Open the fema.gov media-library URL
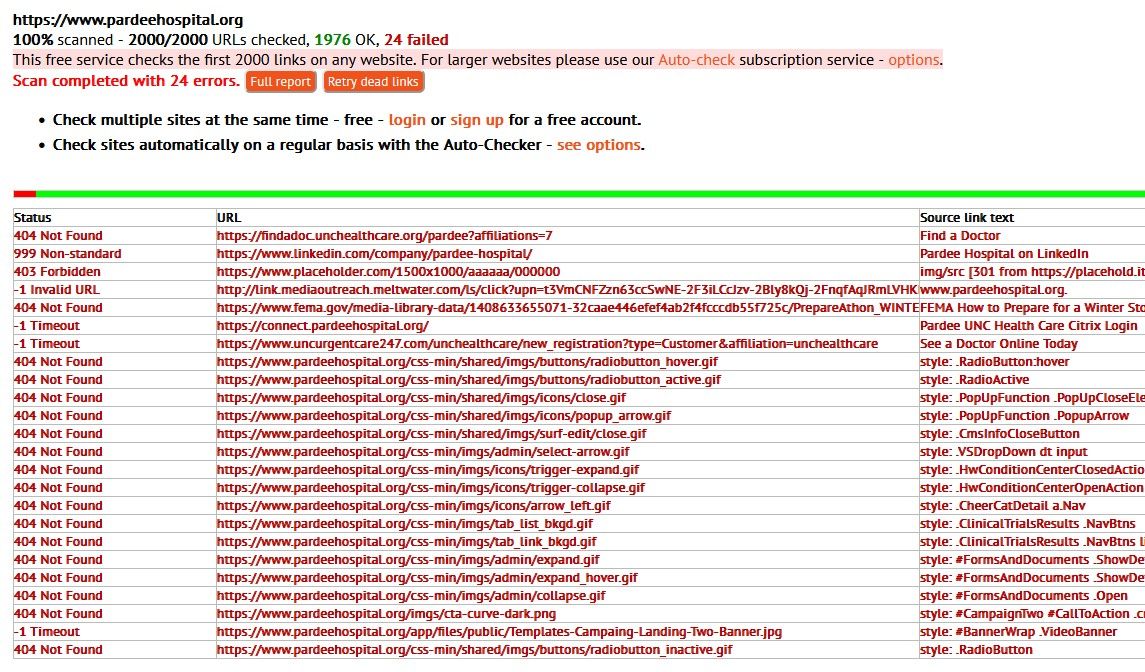The image size is (1145, 672). tap(566, 308)
